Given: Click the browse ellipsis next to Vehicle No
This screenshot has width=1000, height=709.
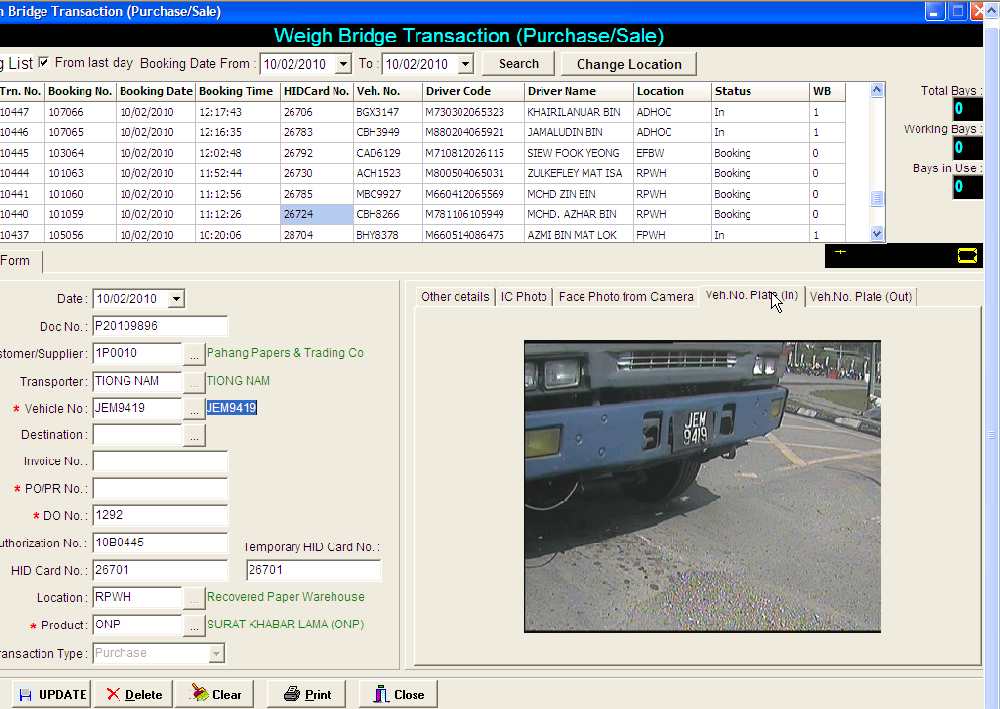Looking at the screenshot, I should click(x=194, y=408).
